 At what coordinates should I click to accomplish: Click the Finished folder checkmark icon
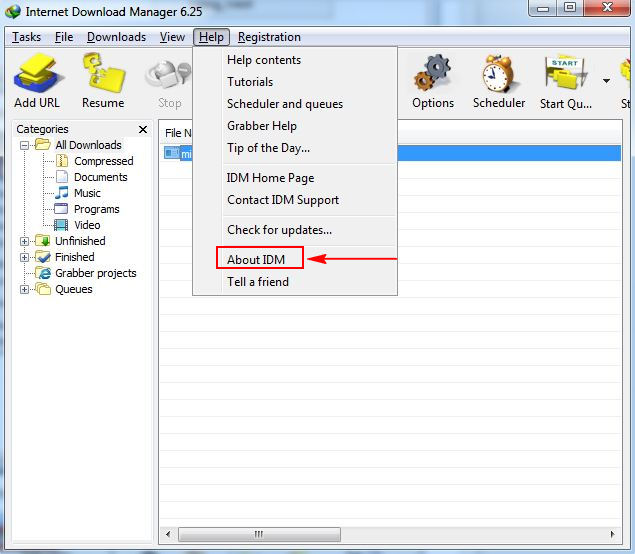pyautogui.click(x=43, y=257)
